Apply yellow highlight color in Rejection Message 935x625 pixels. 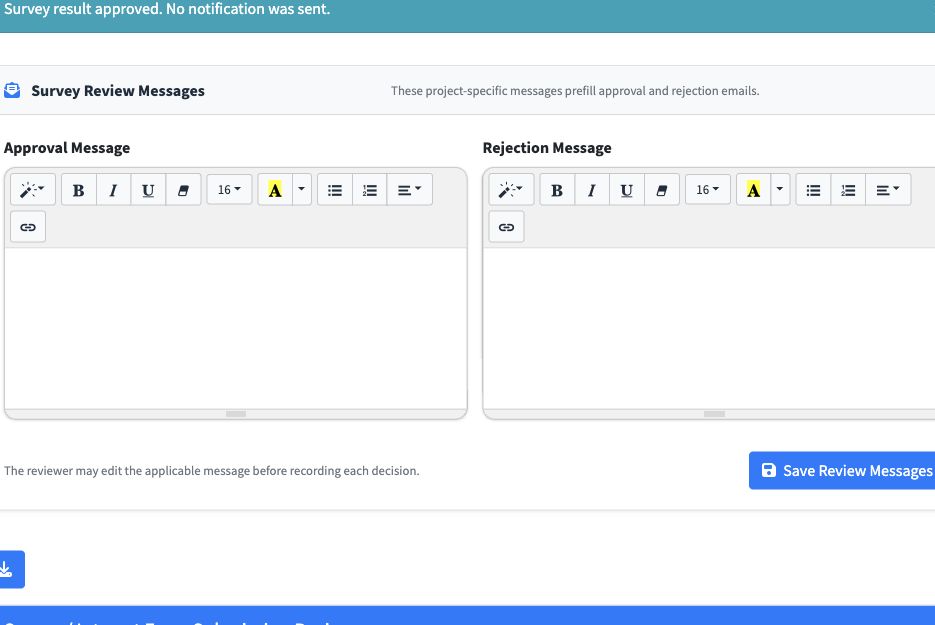click(x=754, y=190)
